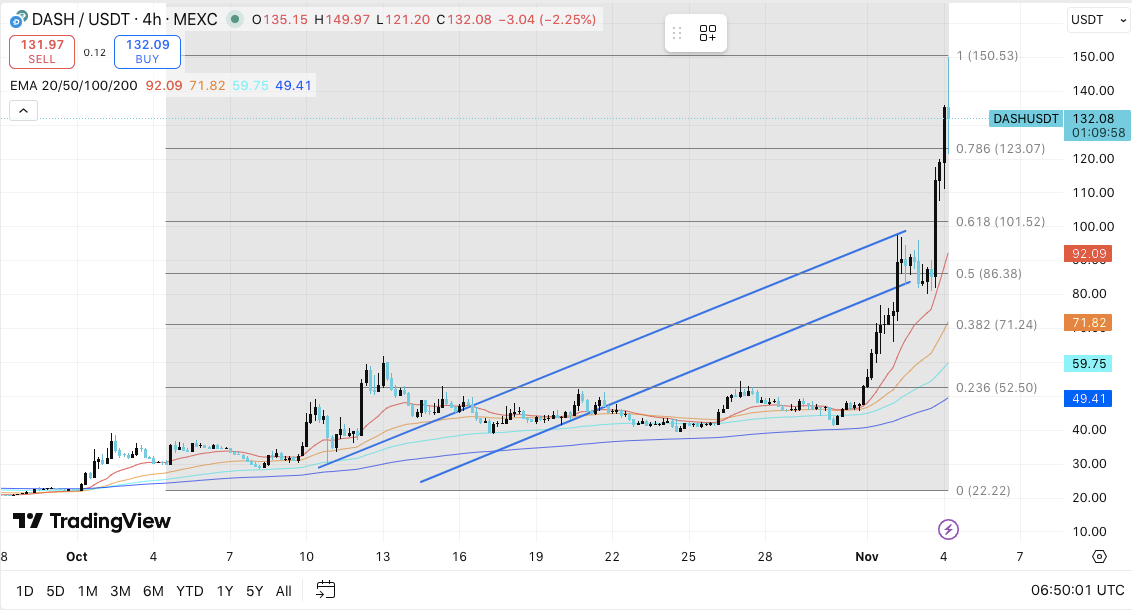Click the red SELL button at 131.97
The height and width of the screenshot is (610, 1132).
tap(41, 51)
